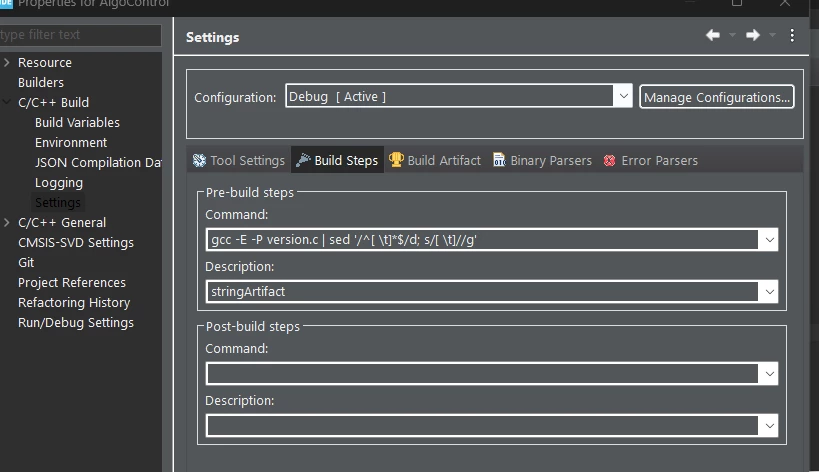Click Manage Configurations button
The width and height of the screenshot is (819, 472).
point(717,97)
